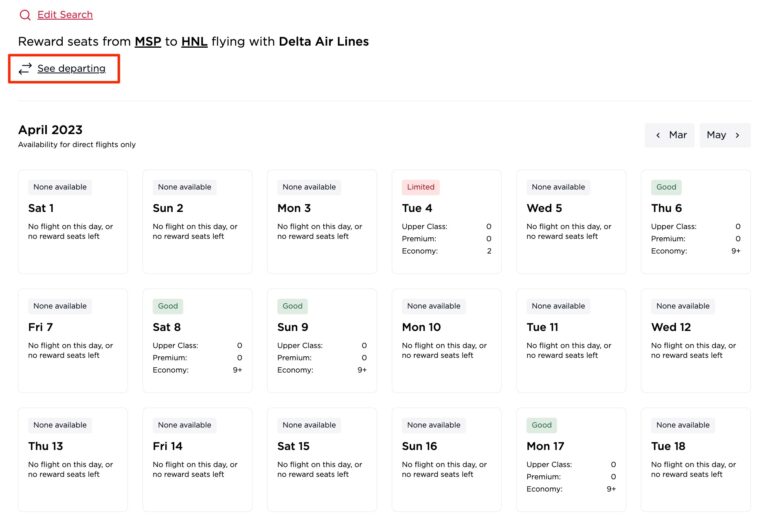The image size is (768, 516).
Task: Click the Fri 7 date card
Action: (x=72, y=341)
